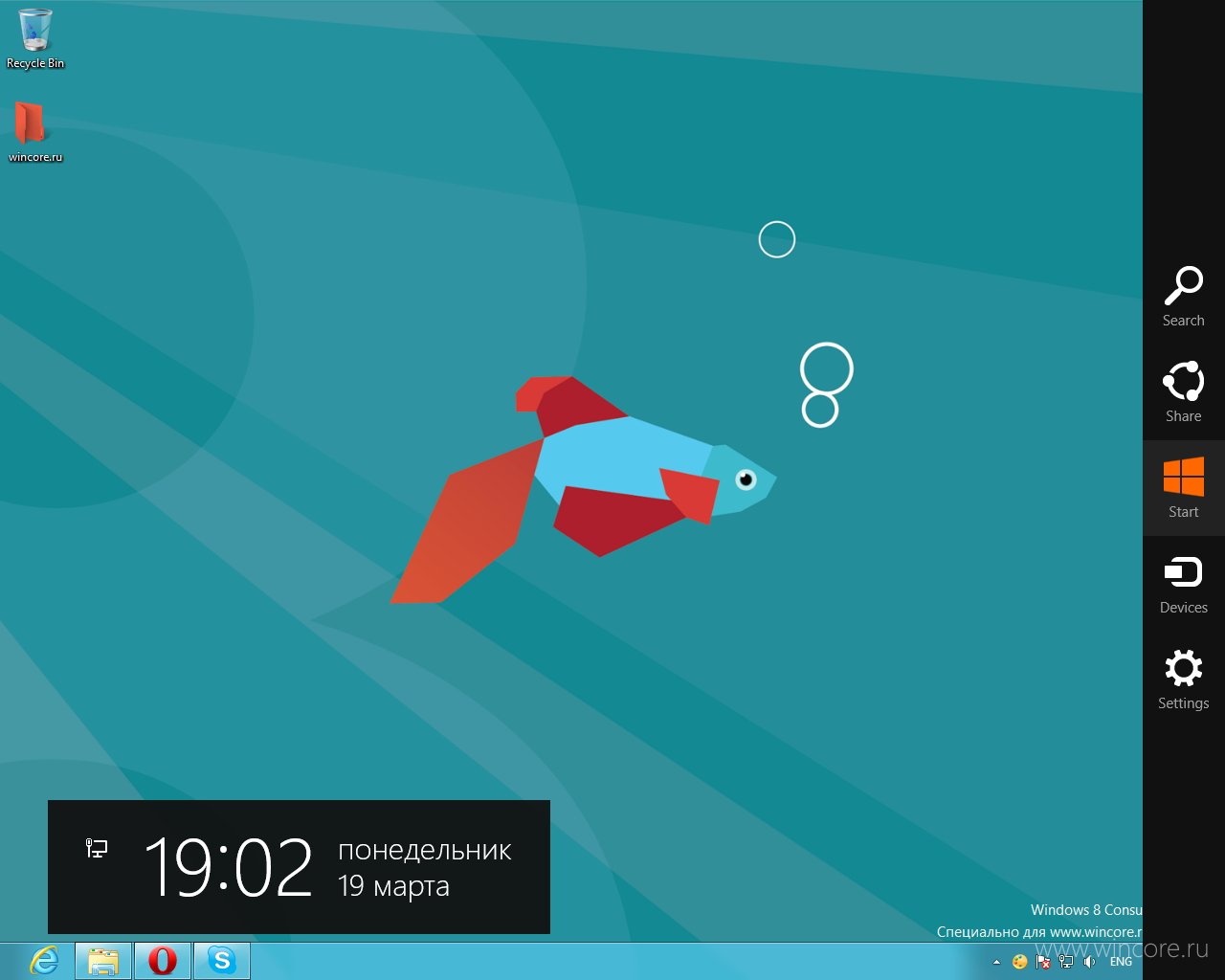Click the network status icon in clock panel
This screenshot has height=980, width=1225.
(x=97, y=848)
